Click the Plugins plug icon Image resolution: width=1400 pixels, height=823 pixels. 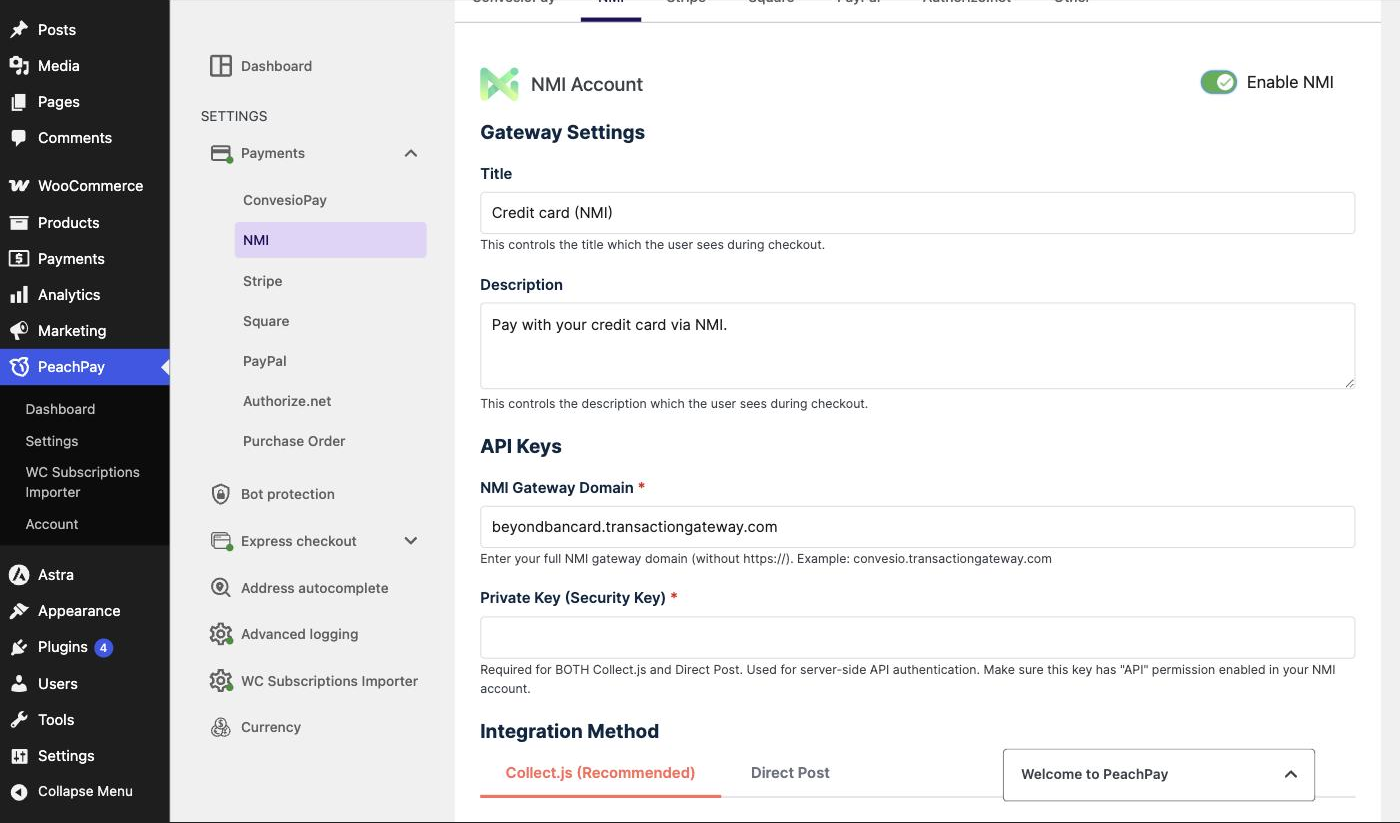pyautogui.click(x=19, y=647)
